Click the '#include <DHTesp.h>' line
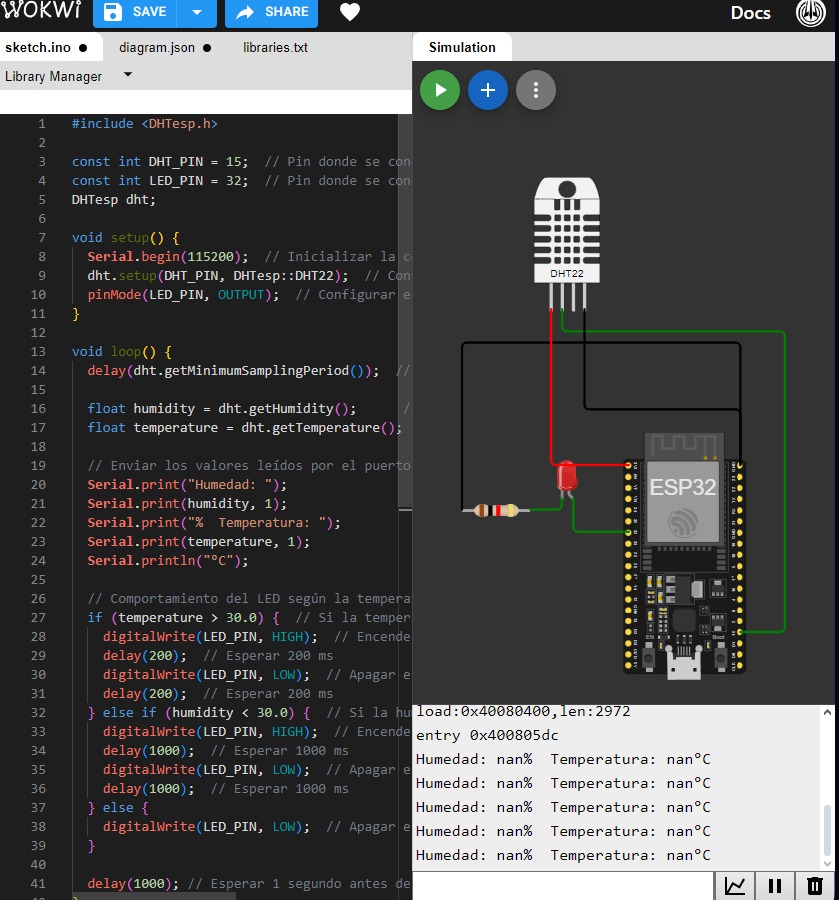 point(145,123)
